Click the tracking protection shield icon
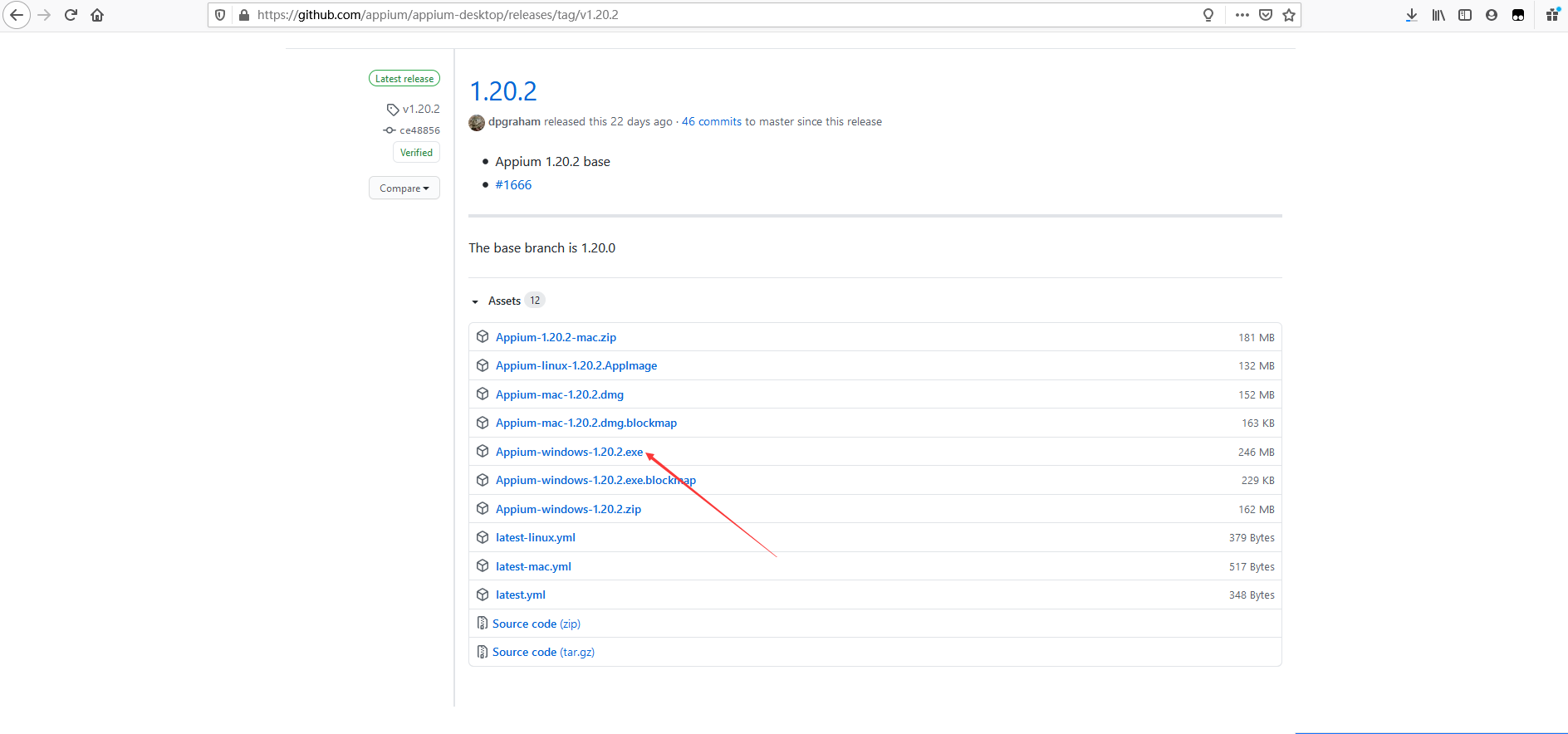 [x=220, y=15]
